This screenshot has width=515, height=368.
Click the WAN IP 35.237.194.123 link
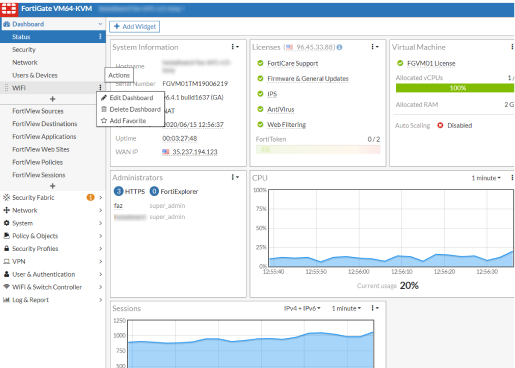tap(195, 152)
